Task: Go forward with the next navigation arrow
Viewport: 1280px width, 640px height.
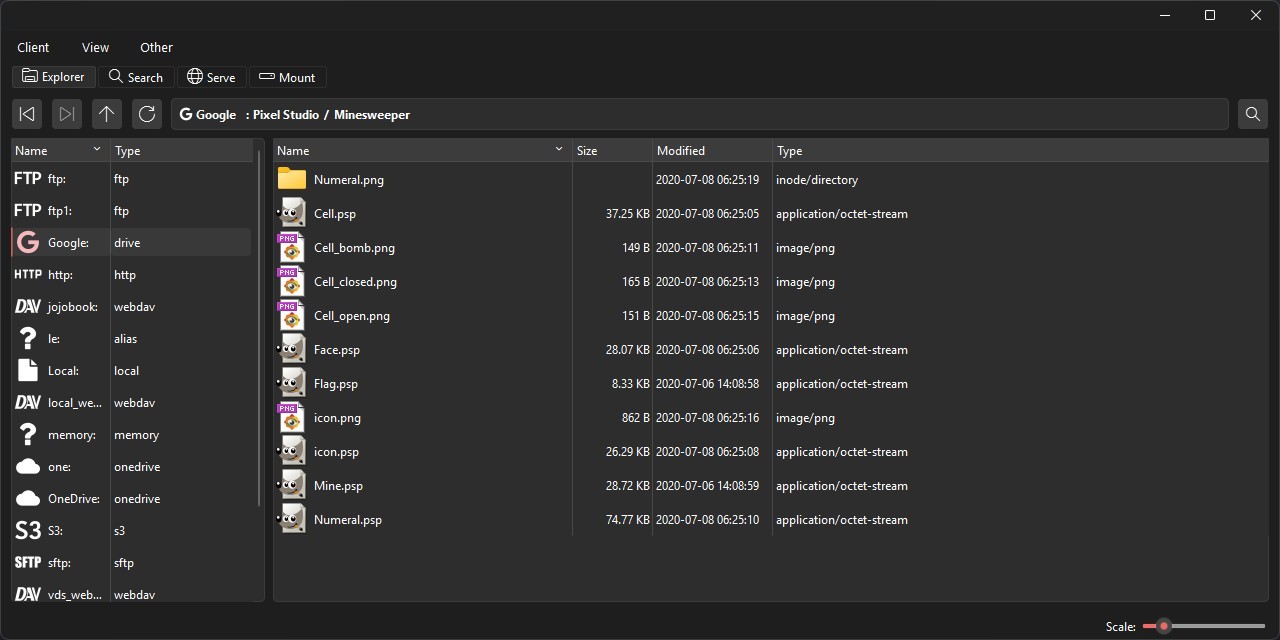Action: [x=67, y=114]
